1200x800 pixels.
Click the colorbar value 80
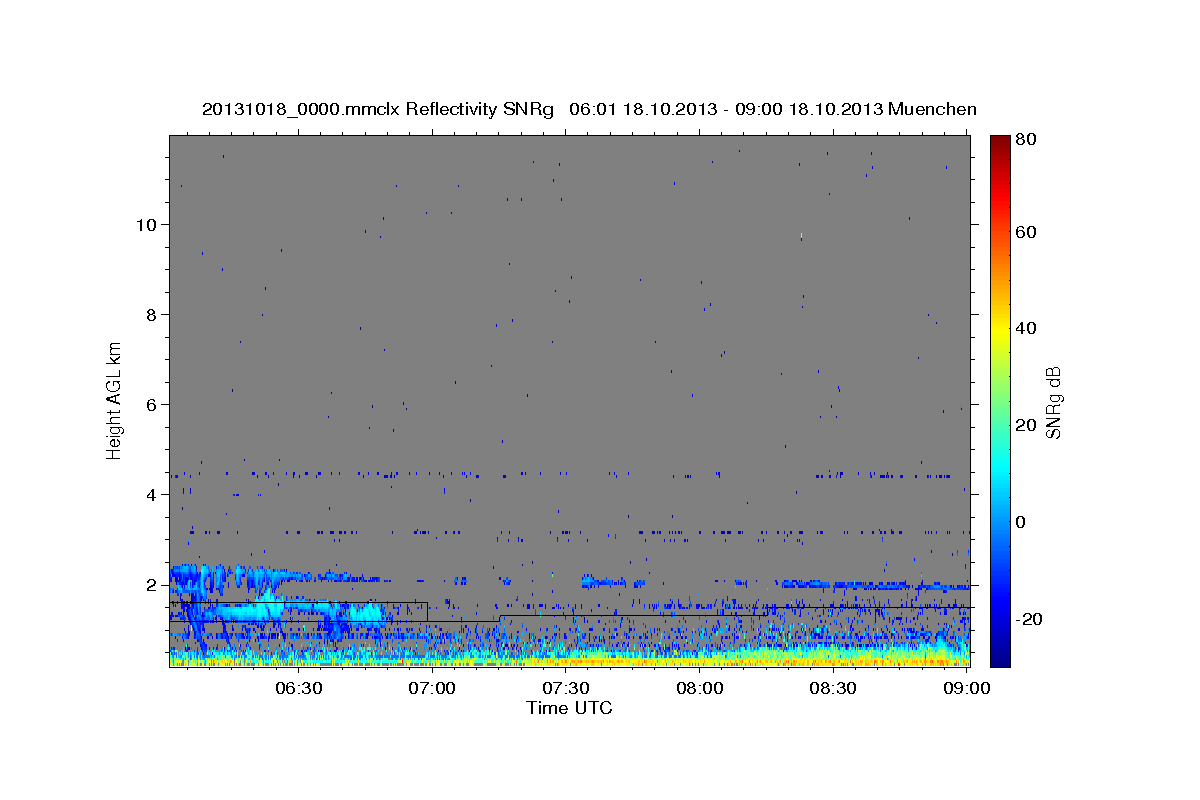pyautogui.click(x=1024, y=140)
